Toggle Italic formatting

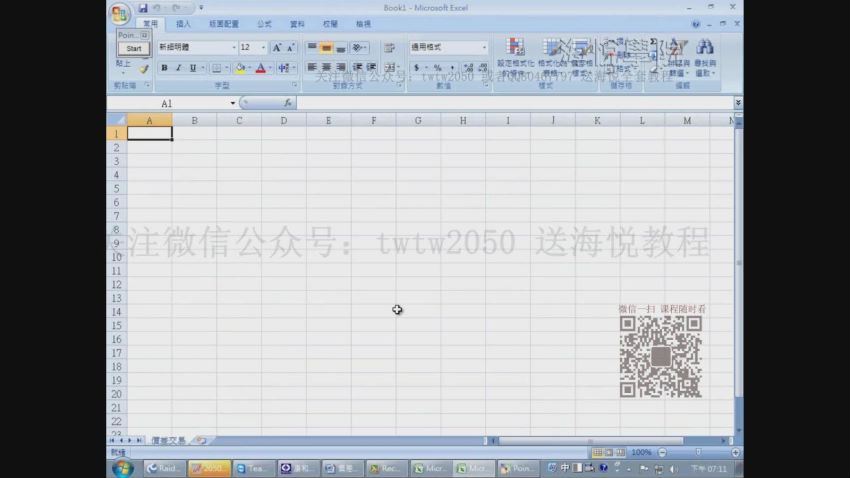click(178, 68)
